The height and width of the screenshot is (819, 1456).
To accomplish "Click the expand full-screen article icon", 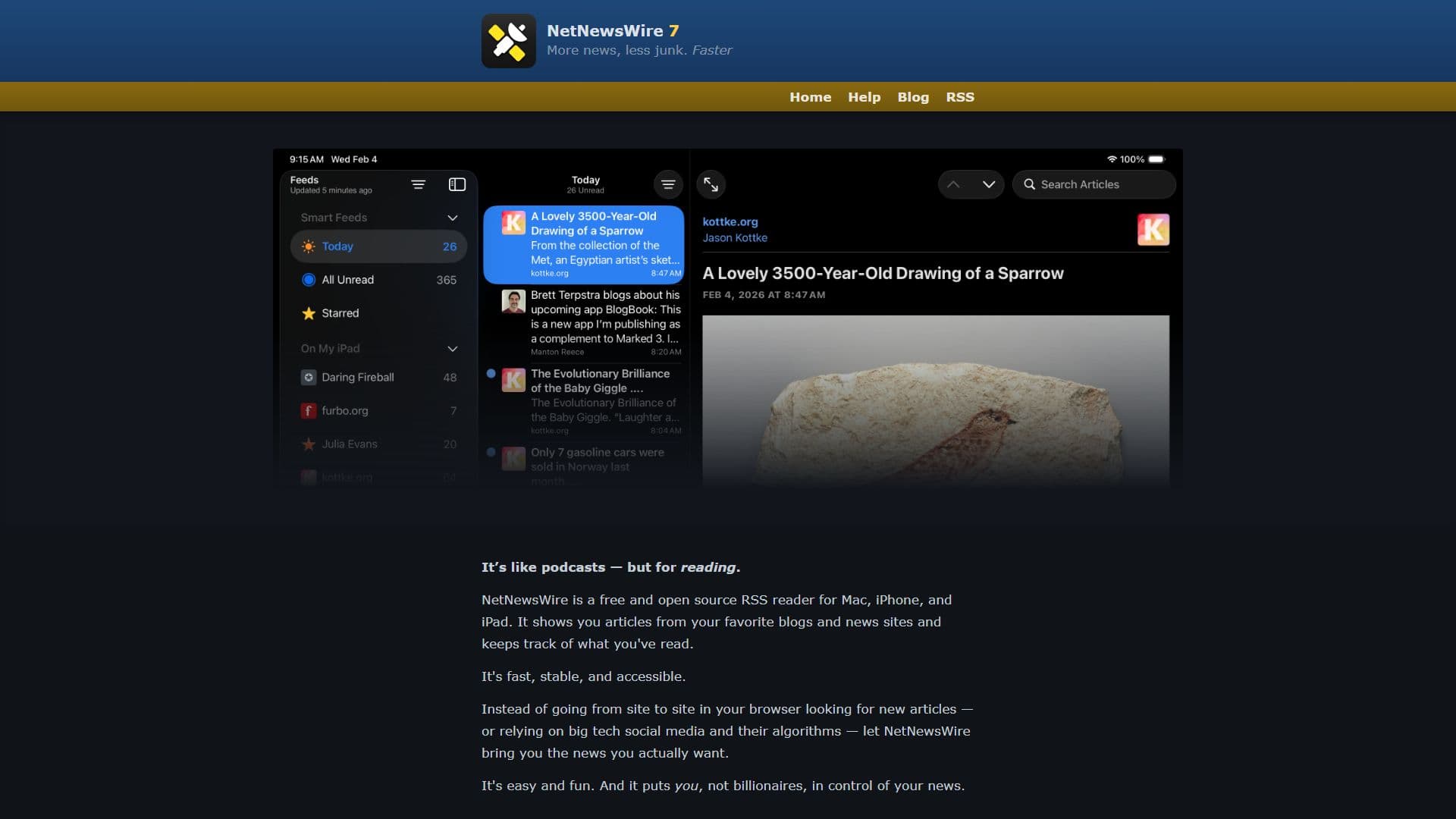I will (x=711, y=184).
